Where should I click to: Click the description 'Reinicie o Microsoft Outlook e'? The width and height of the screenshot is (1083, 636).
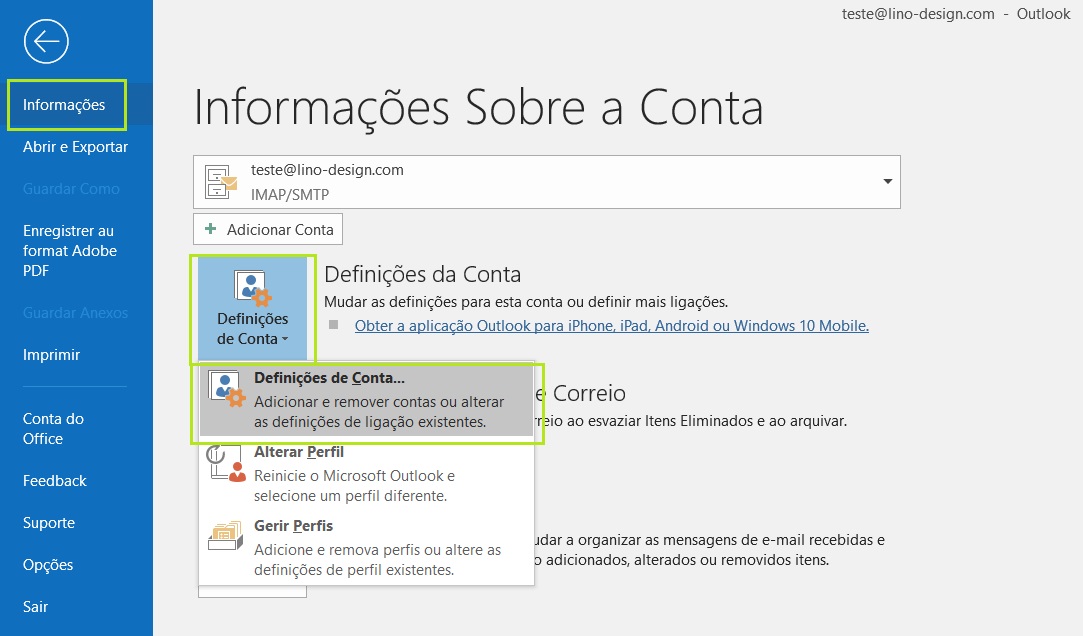354,476
